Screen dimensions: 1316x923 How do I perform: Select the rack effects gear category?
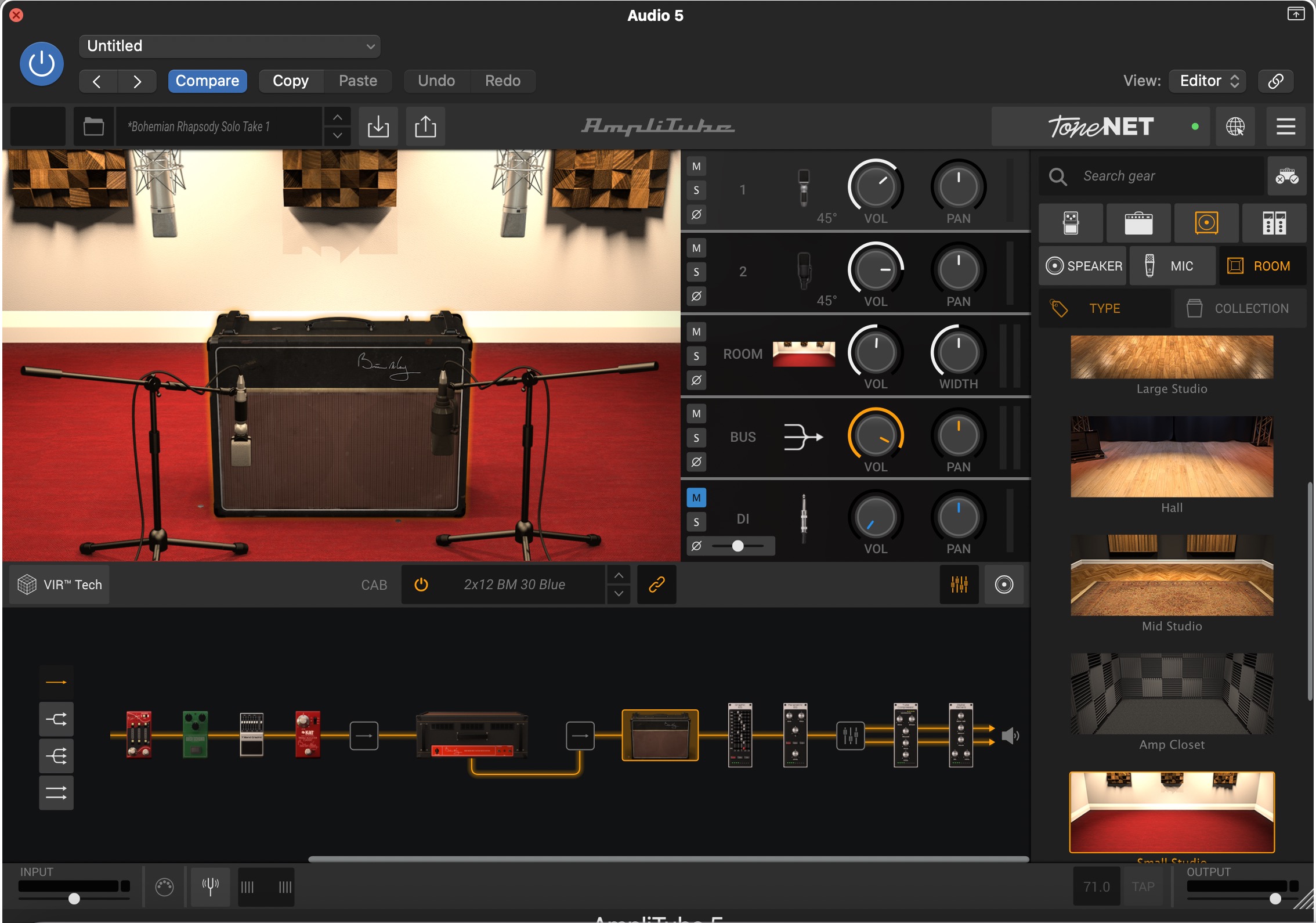(x=1274, y=223)
